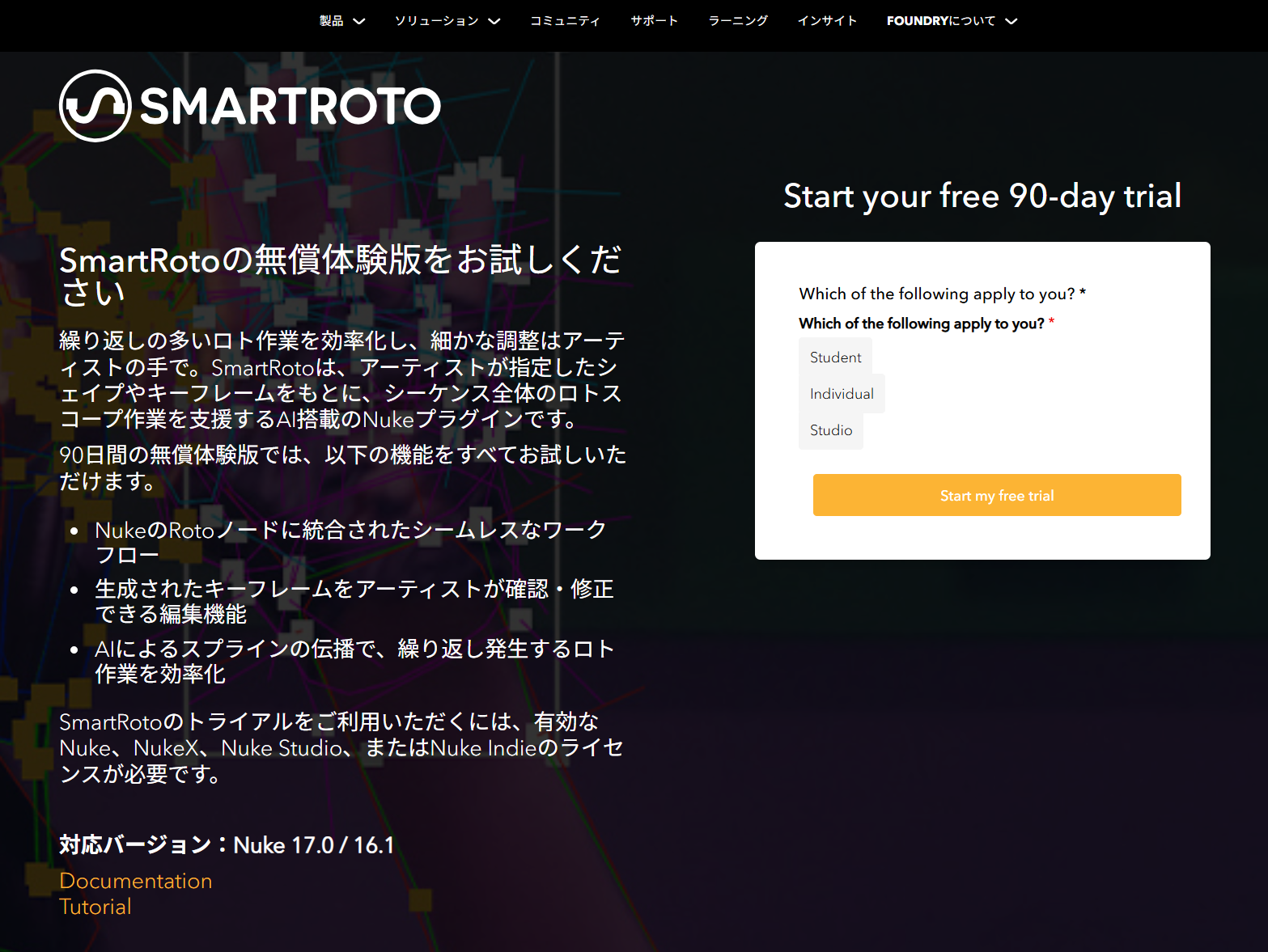Click the SMARTROTO wordmark text

point(290,106)
